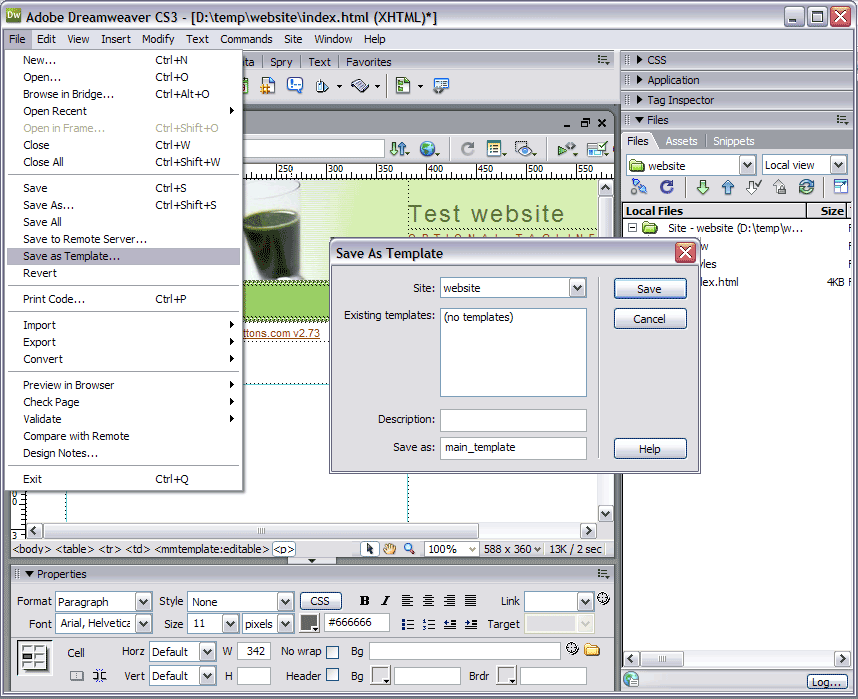This screenshot has height=699, width=858.
Task: Apply Italic formatting in Properties
Action: [x=385, y=601]
